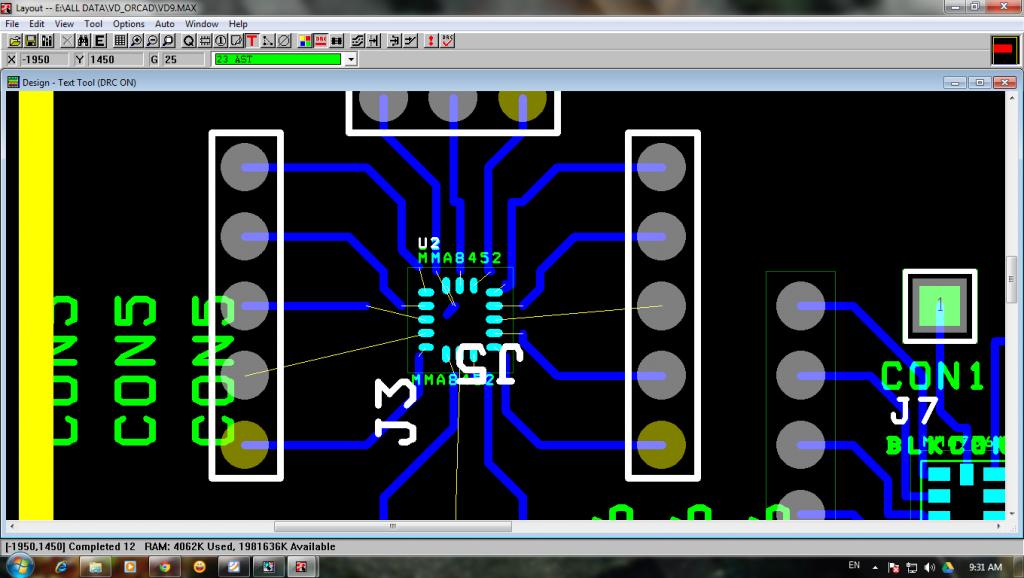Enable Edit Segment mode icon
Screen dimensions: 1024x578
tap(394, 40)
